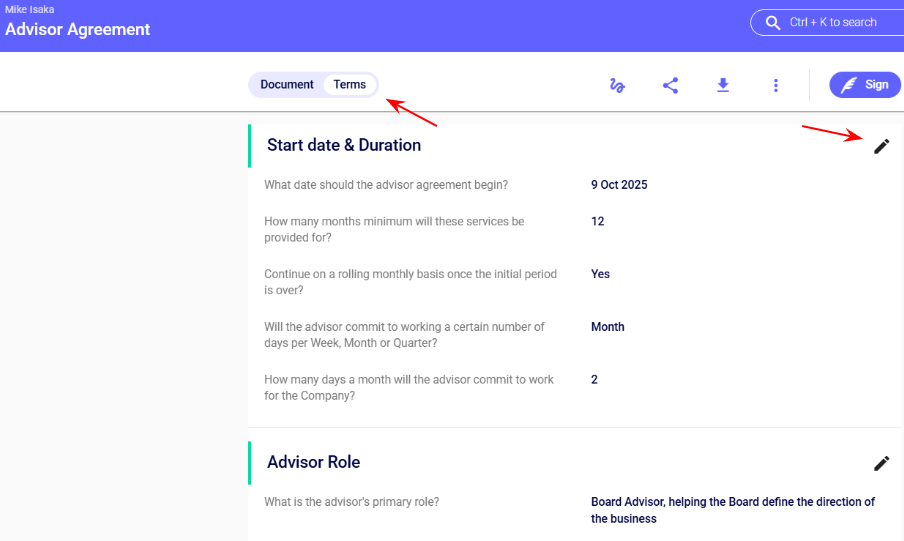Open the signature squiggle tool
Screen dimensions: 904x541
point(617,86)
